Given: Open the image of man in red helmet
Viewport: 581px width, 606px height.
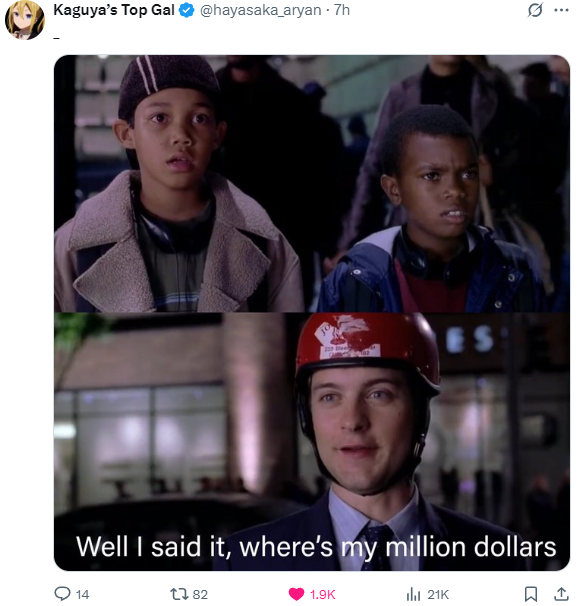Looking at the screenshot, I should click(312, 441).
